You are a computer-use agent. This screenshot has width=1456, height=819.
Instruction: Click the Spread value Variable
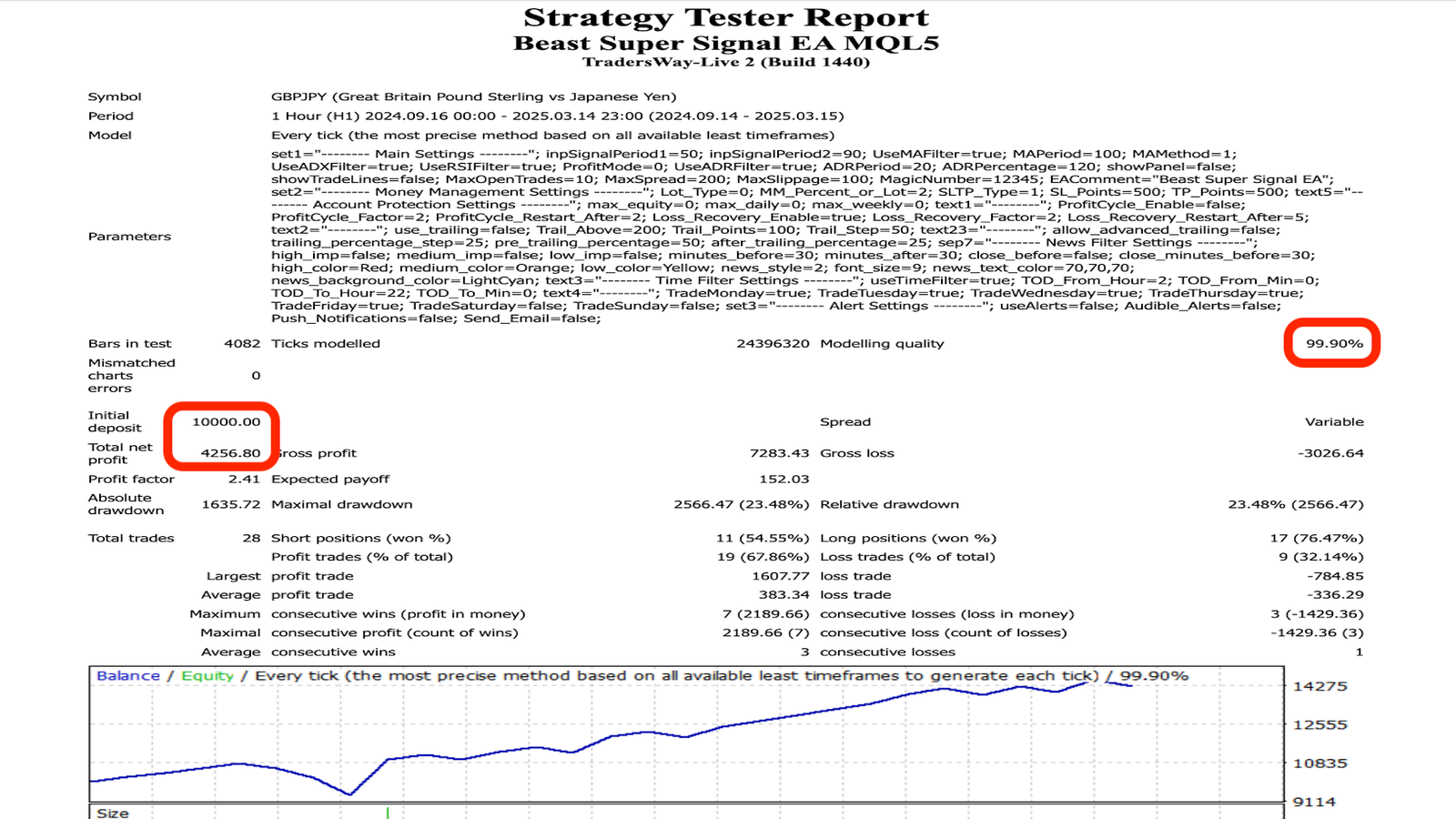(x=1334, y=421)
